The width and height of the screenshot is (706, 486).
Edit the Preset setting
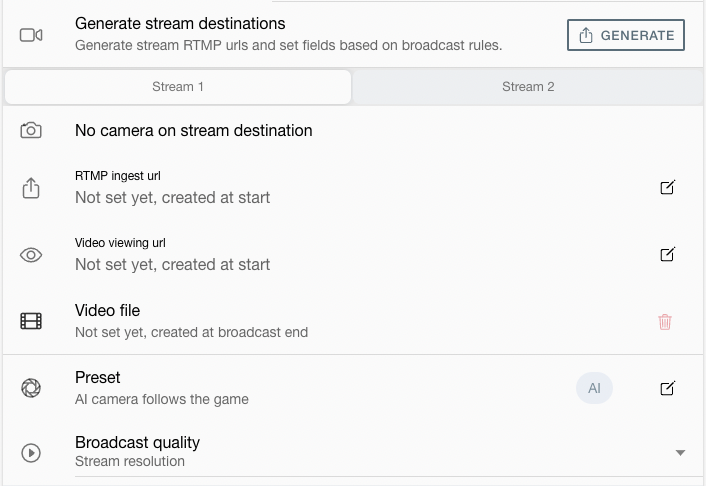coord(667,388)
